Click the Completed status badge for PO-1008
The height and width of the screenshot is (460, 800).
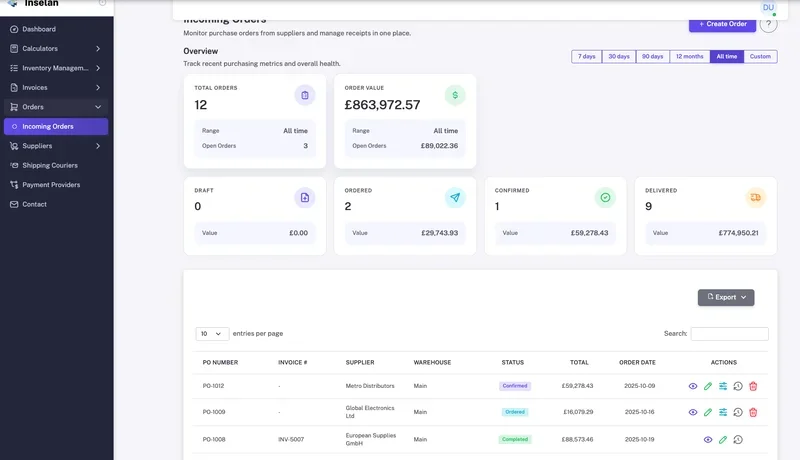(x=515, y=440)
